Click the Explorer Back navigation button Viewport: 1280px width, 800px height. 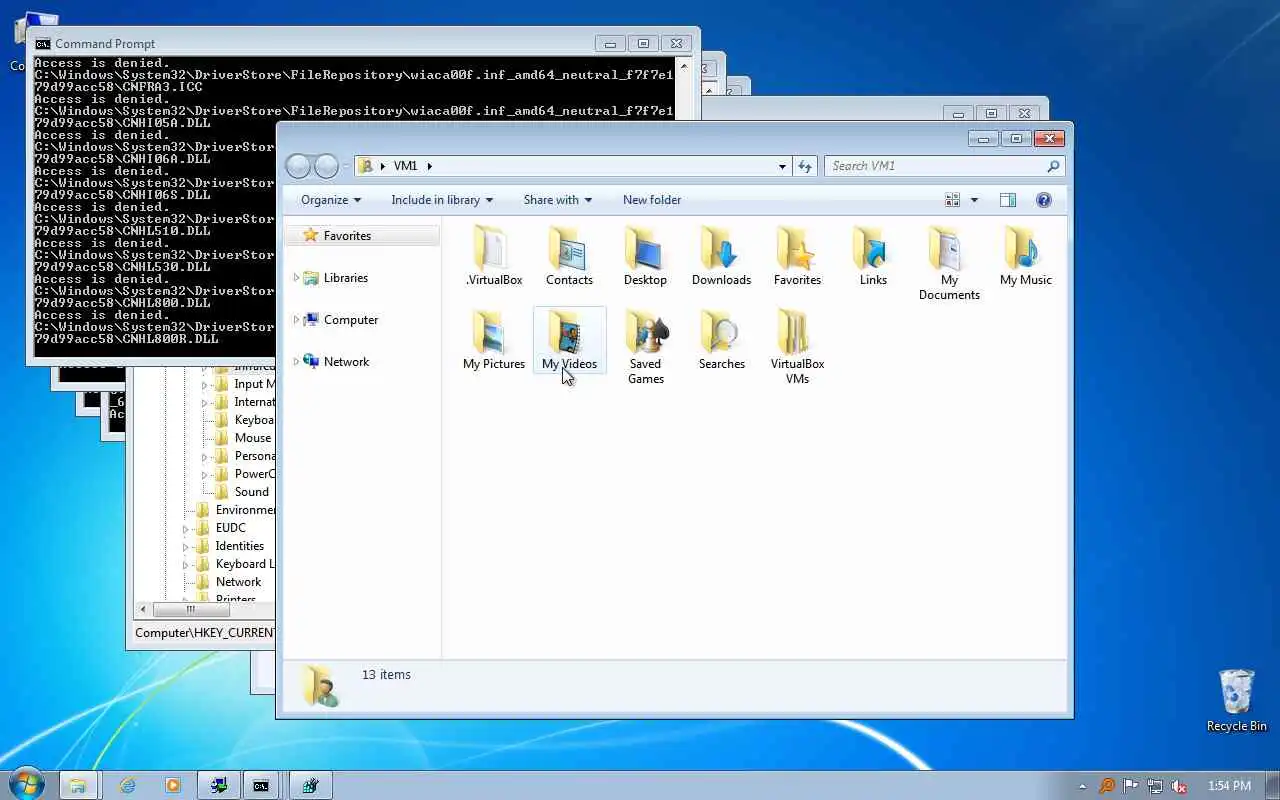(299, 166)
